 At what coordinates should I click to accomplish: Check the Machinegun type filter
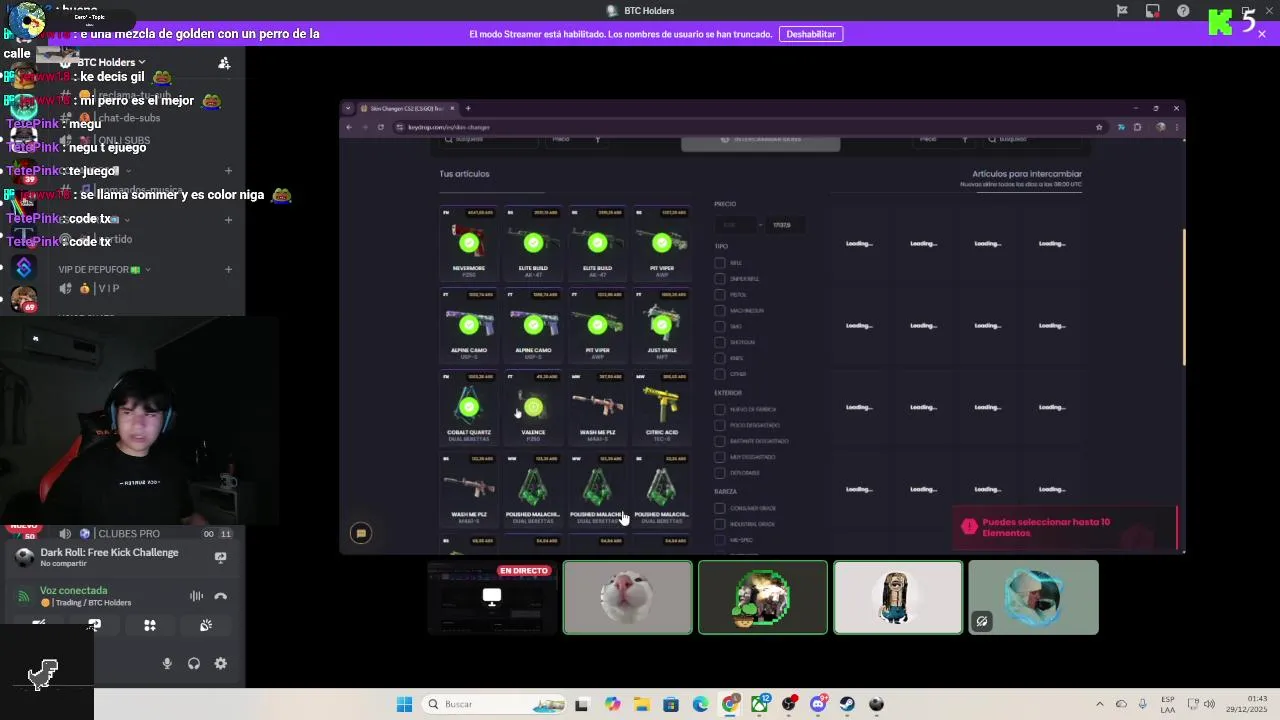[x=720, y=311]
